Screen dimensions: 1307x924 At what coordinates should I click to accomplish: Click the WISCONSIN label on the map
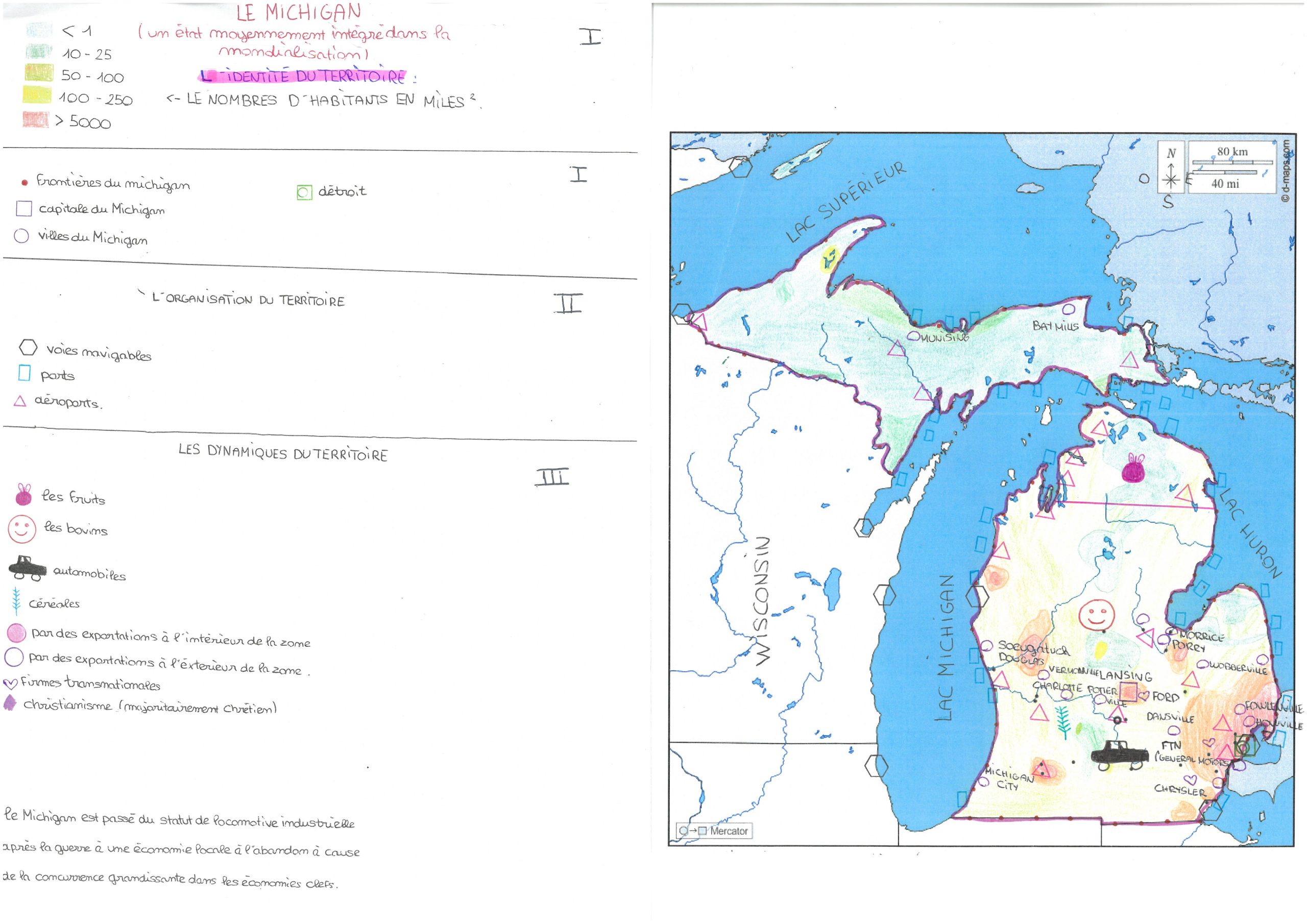(x=762, y=601)
